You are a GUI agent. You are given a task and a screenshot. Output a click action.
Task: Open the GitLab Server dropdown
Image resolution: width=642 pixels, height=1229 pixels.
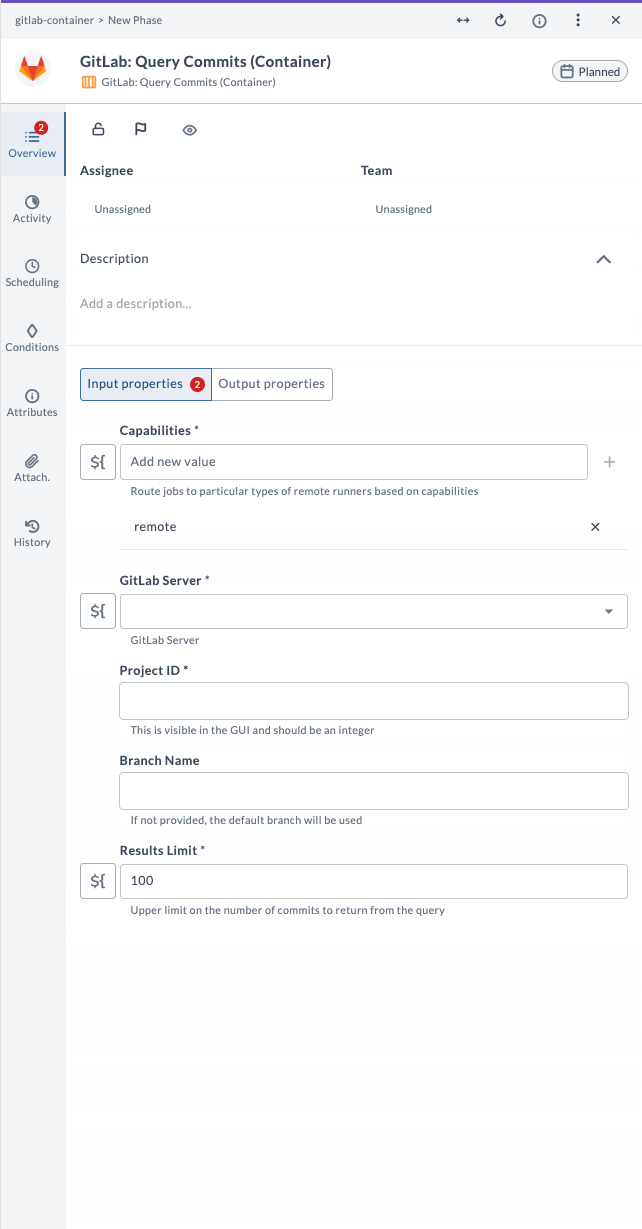(x=374, y=611)
